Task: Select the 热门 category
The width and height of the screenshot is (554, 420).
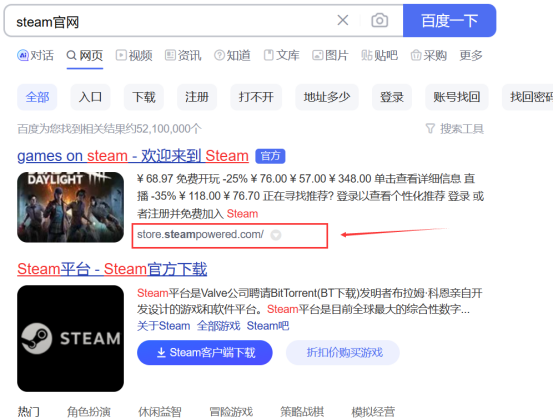Action: [x=29, y=412]
